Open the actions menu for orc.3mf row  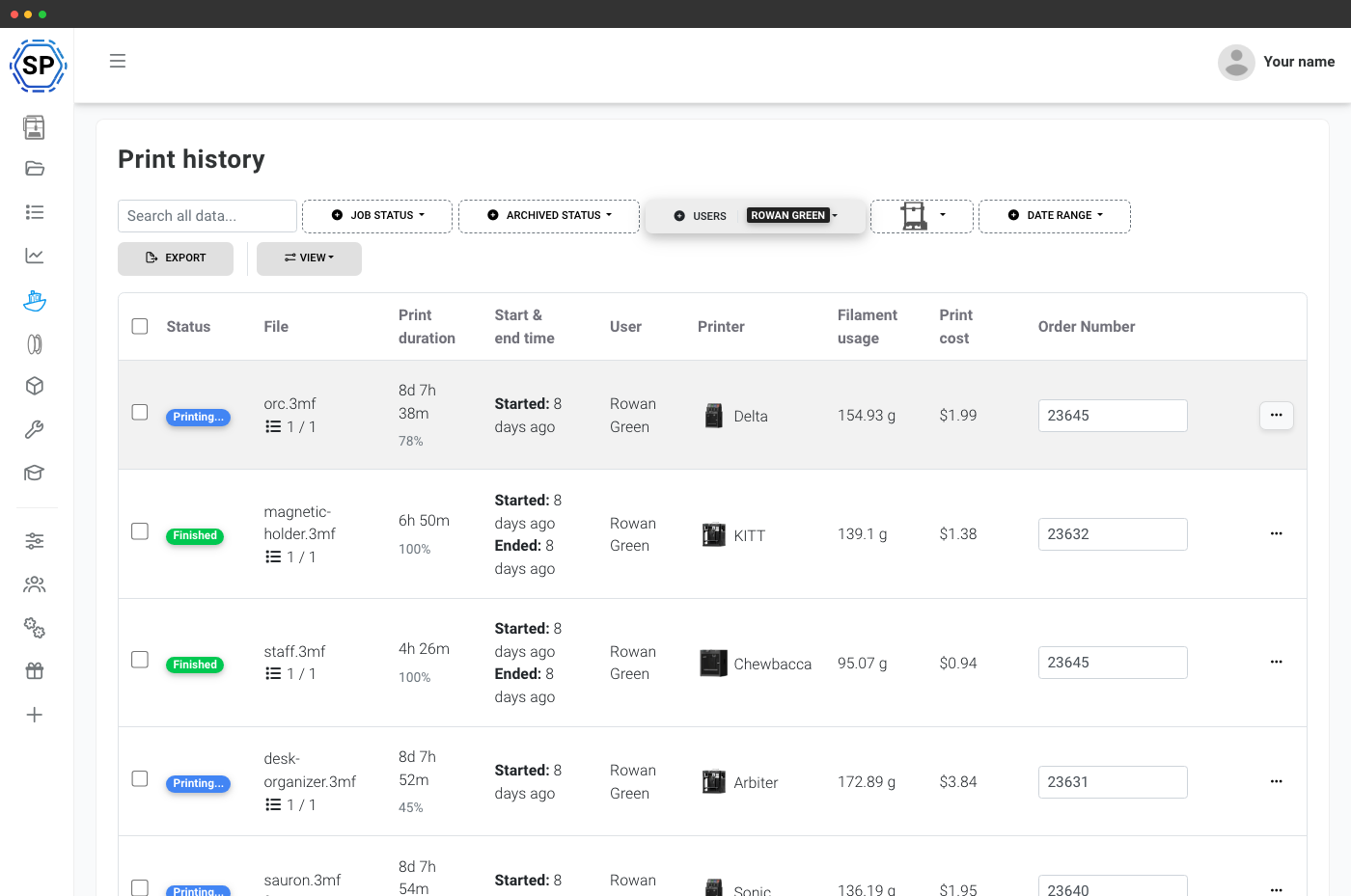tap(1276, 416)
